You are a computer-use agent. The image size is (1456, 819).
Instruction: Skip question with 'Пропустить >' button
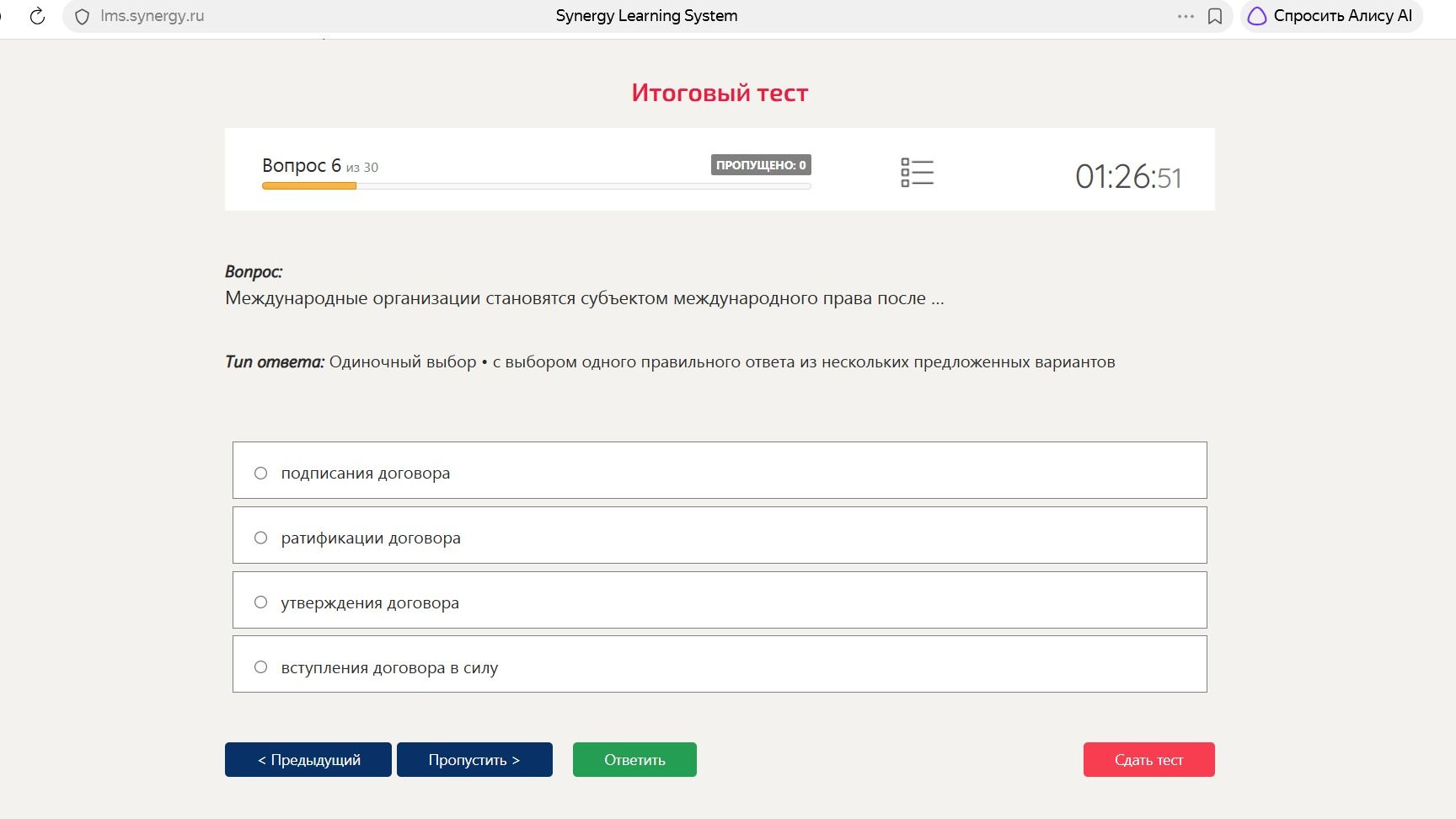click(474, 759)
